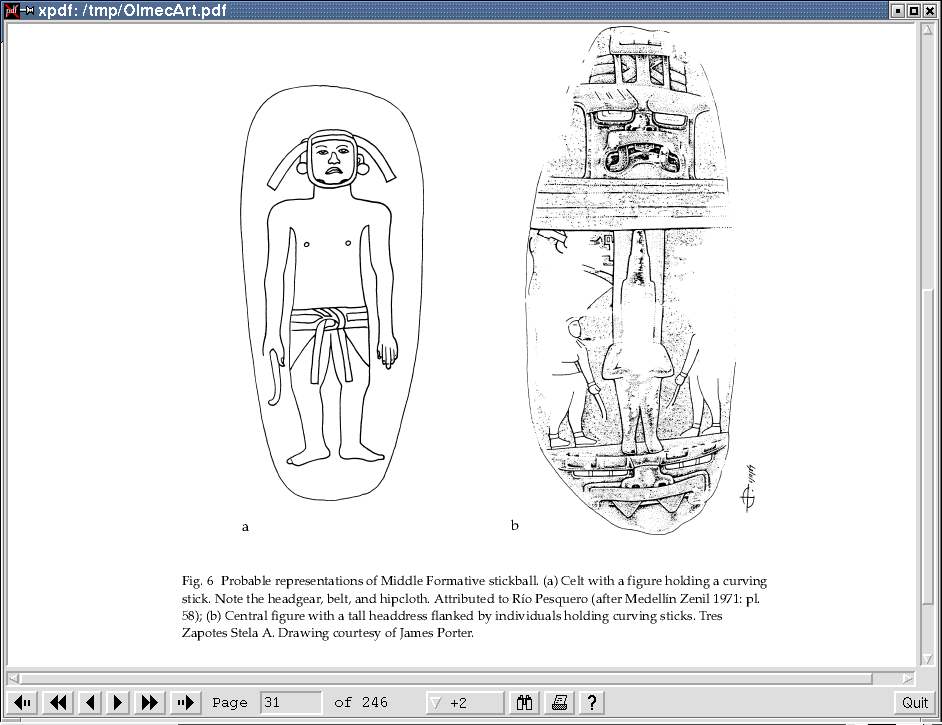
Task: Click the 'Fig. 6' caption text
Action: (198, 581)
